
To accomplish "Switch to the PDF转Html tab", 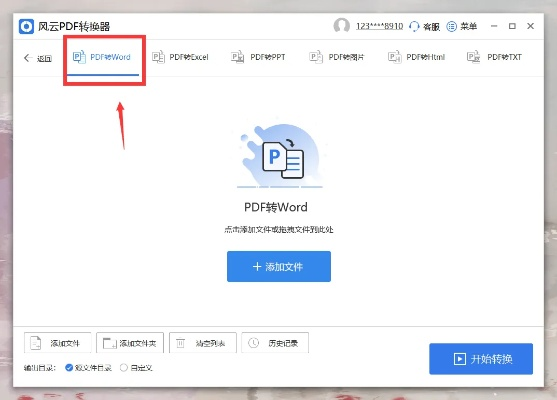I will (416, 57).
